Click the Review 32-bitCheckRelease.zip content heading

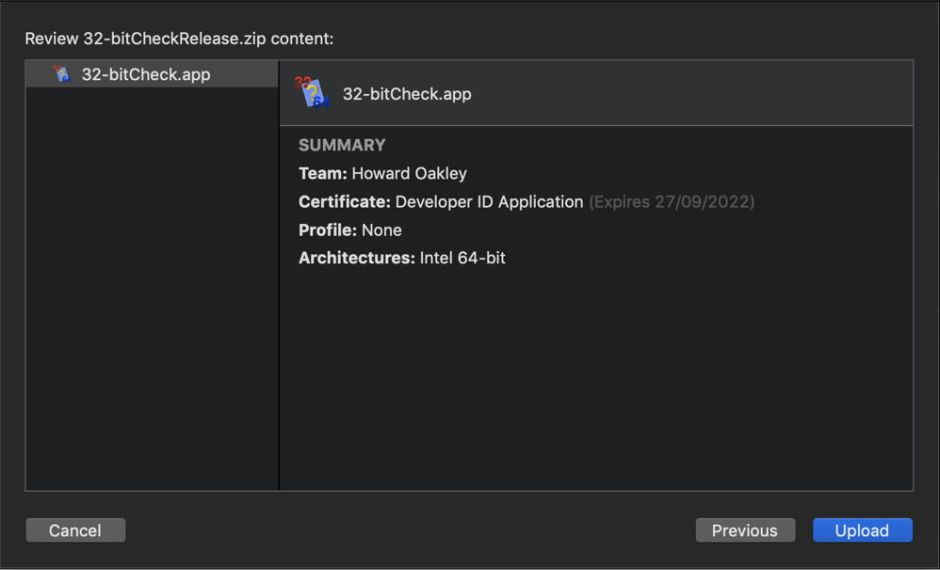click(179, 38)
